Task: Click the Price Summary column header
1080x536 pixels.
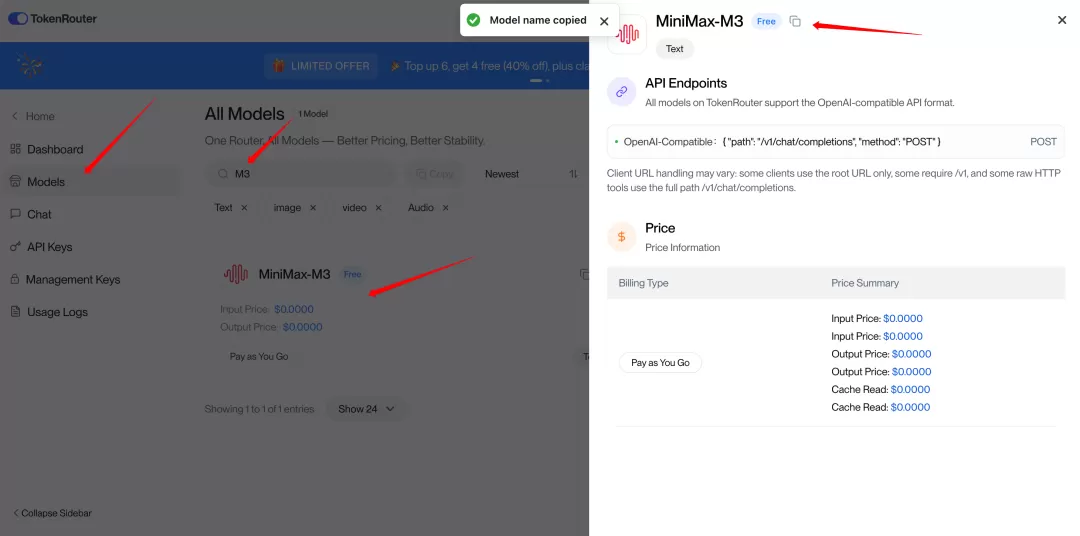Action: coord(864,283)
